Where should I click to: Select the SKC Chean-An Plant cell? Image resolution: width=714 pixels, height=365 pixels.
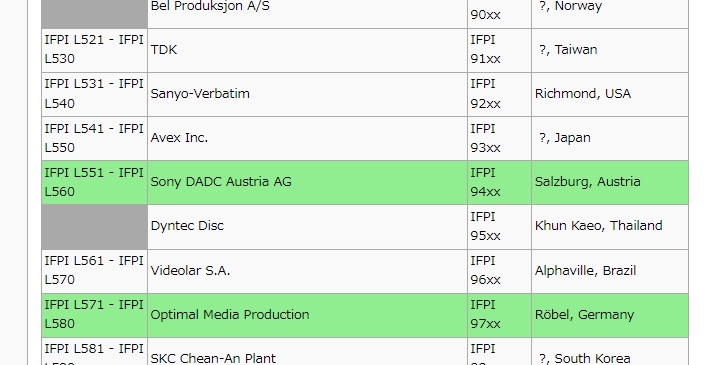point(307,351)
